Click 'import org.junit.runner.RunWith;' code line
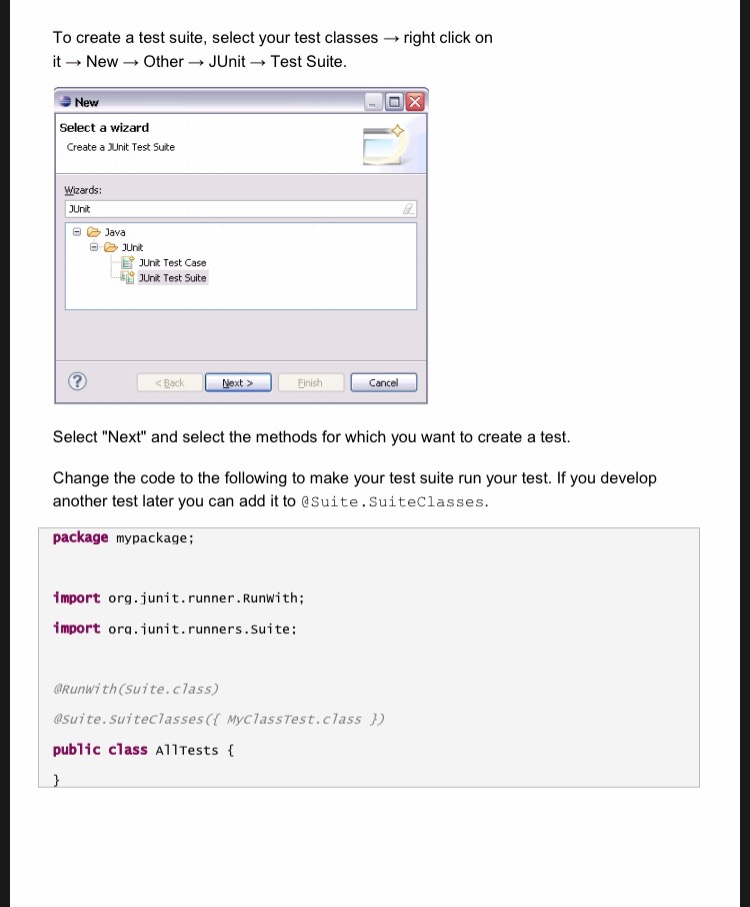The width and height of the screenshot is (750, 907). click(x=178, y=598)
